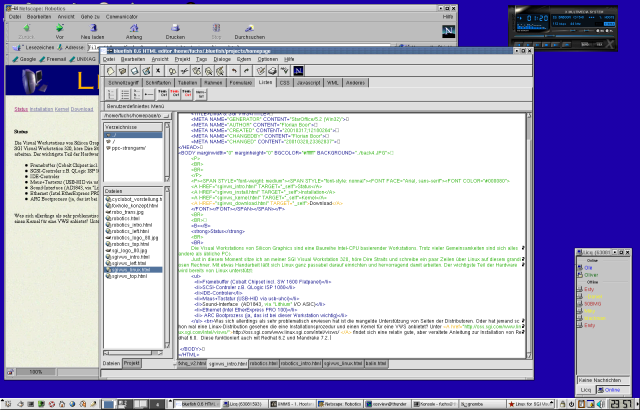
Task: Click the Search icon in Bluefish toolbar
Action: click(208, 71)
